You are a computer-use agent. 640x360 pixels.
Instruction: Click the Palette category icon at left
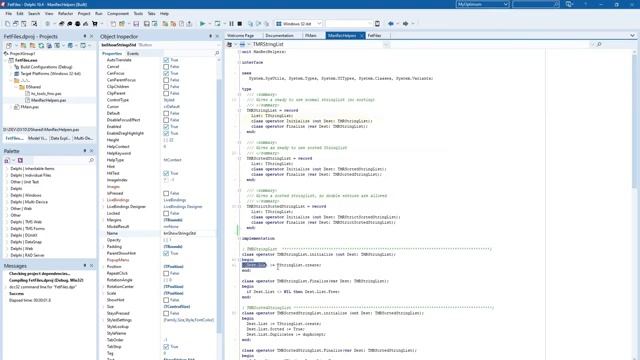7,160
